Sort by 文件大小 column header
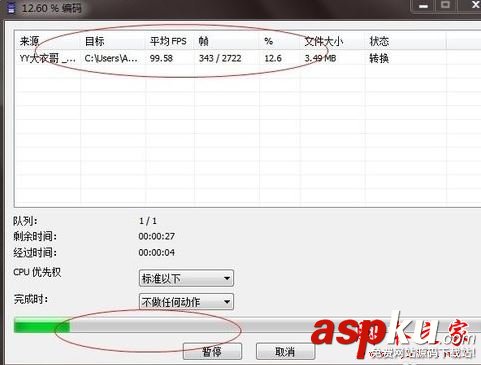This screenshot has height=365, width=481. tap(333, 41)
